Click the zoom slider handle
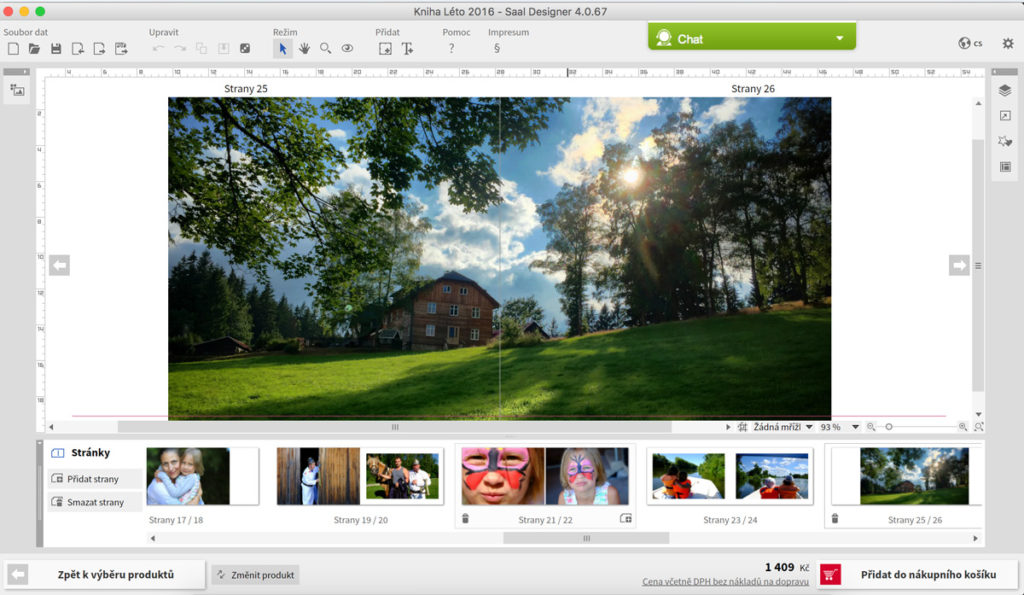This screenshot has width=1024, height=595. pos(888,427)
